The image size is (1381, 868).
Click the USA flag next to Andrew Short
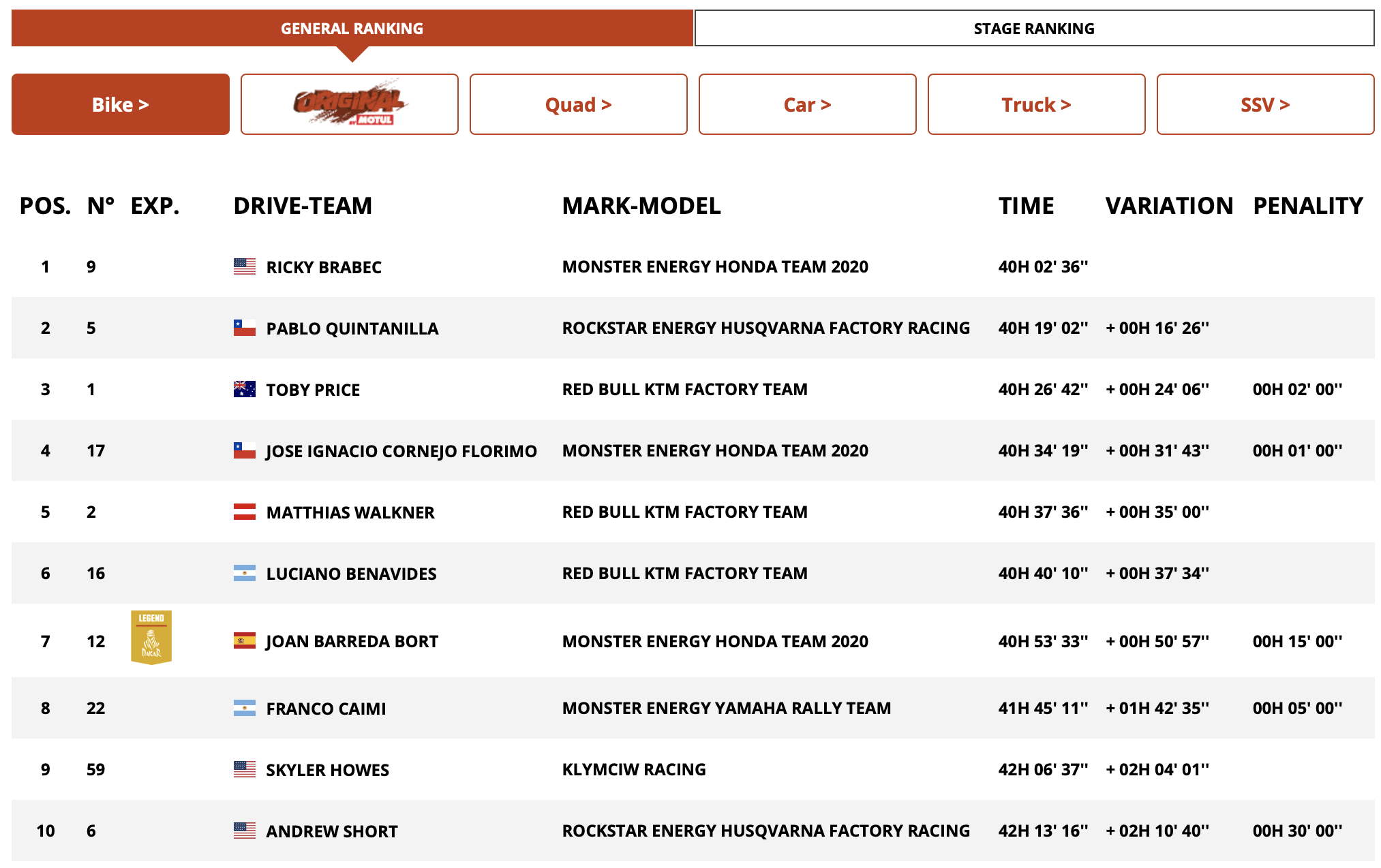[245, 831]
